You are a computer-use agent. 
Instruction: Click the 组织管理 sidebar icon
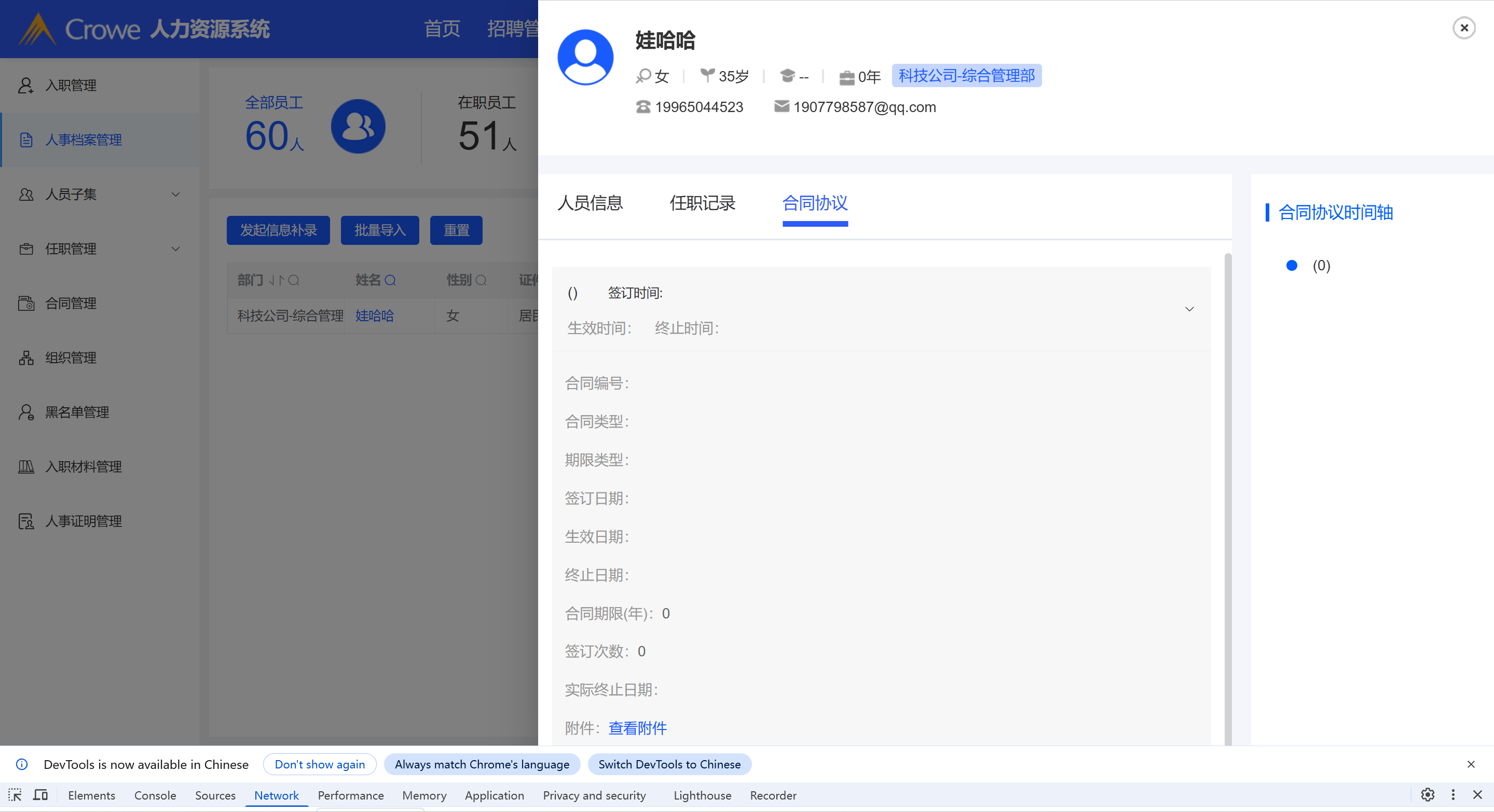click(25, 358)
